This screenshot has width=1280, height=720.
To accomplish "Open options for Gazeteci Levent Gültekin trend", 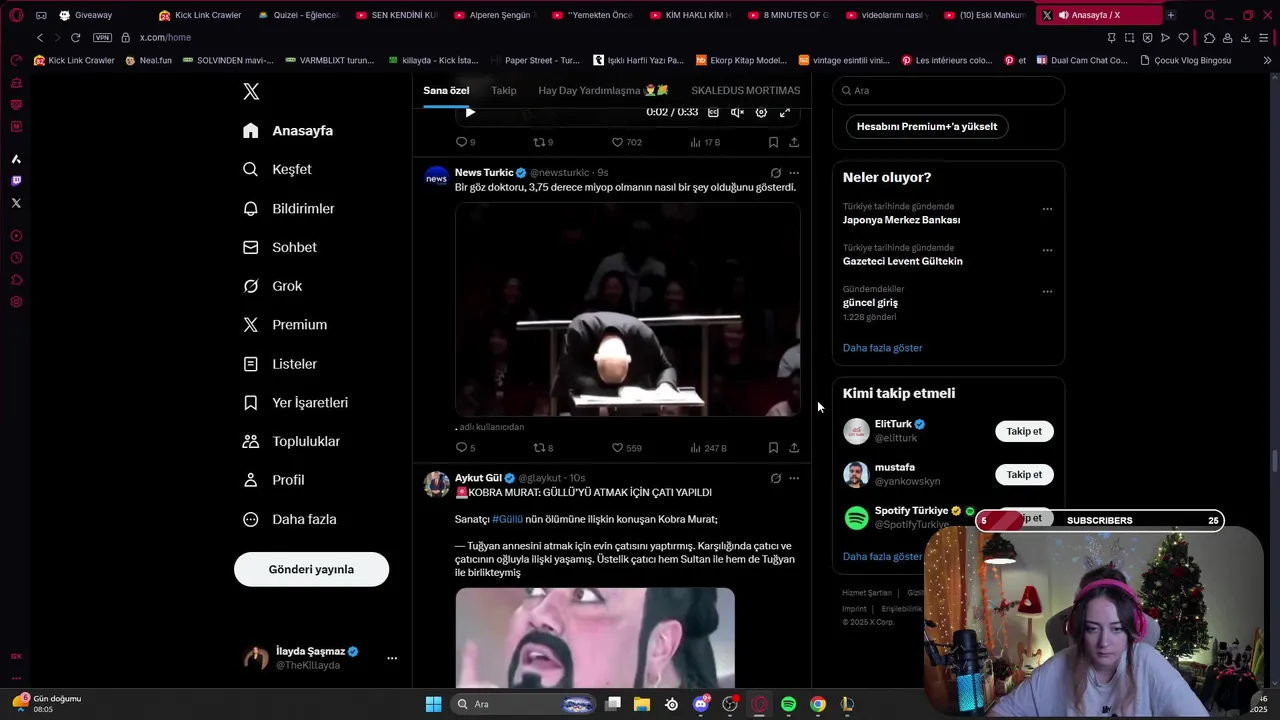I will (x=1047, y=250).
